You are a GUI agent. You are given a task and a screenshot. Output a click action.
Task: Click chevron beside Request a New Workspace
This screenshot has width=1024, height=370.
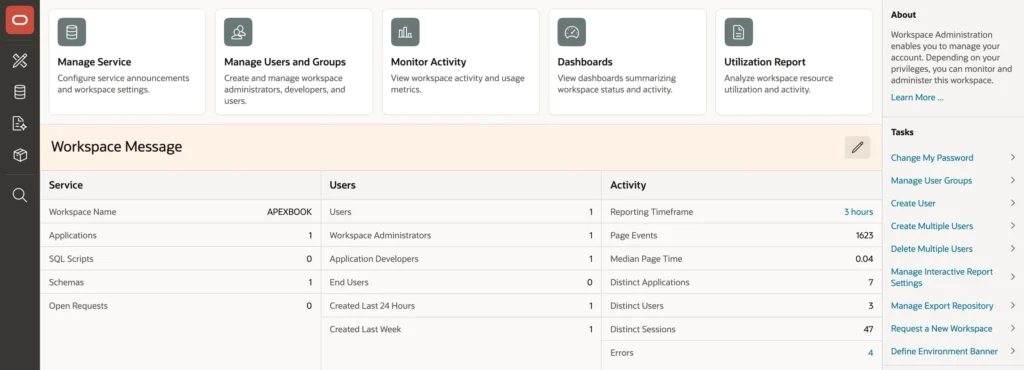[1012, 328]
